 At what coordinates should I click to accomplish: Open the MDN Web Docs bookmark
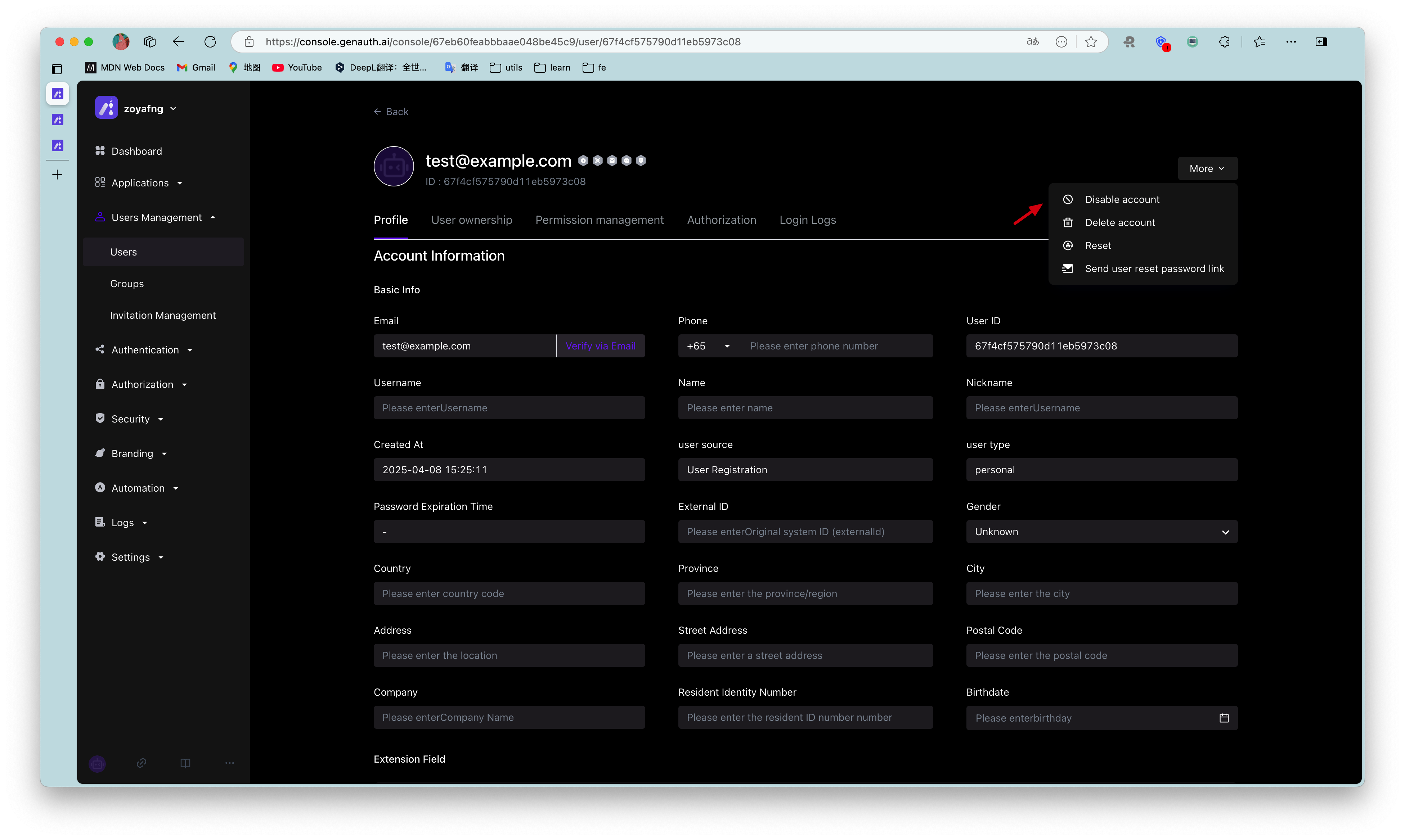(125, 67)
